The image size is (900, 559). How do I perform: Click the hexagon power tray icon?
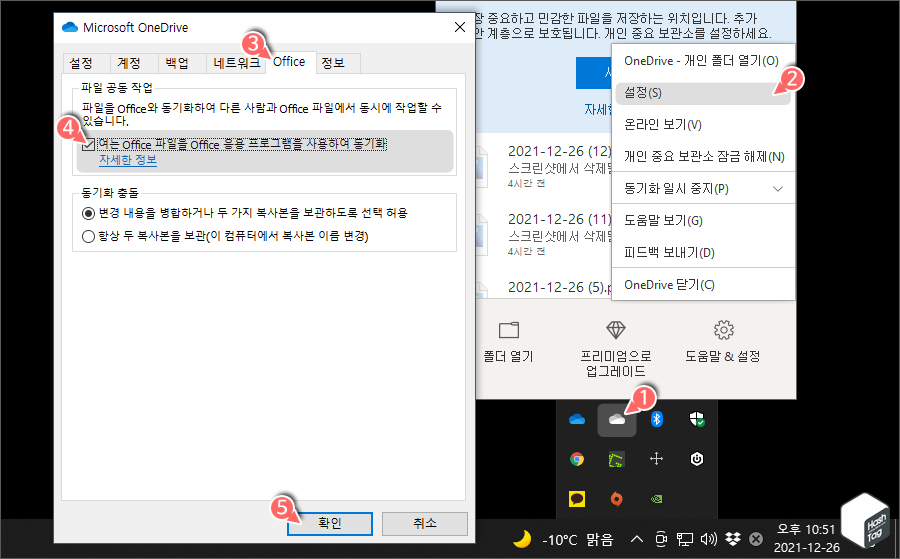pos(697,459)
